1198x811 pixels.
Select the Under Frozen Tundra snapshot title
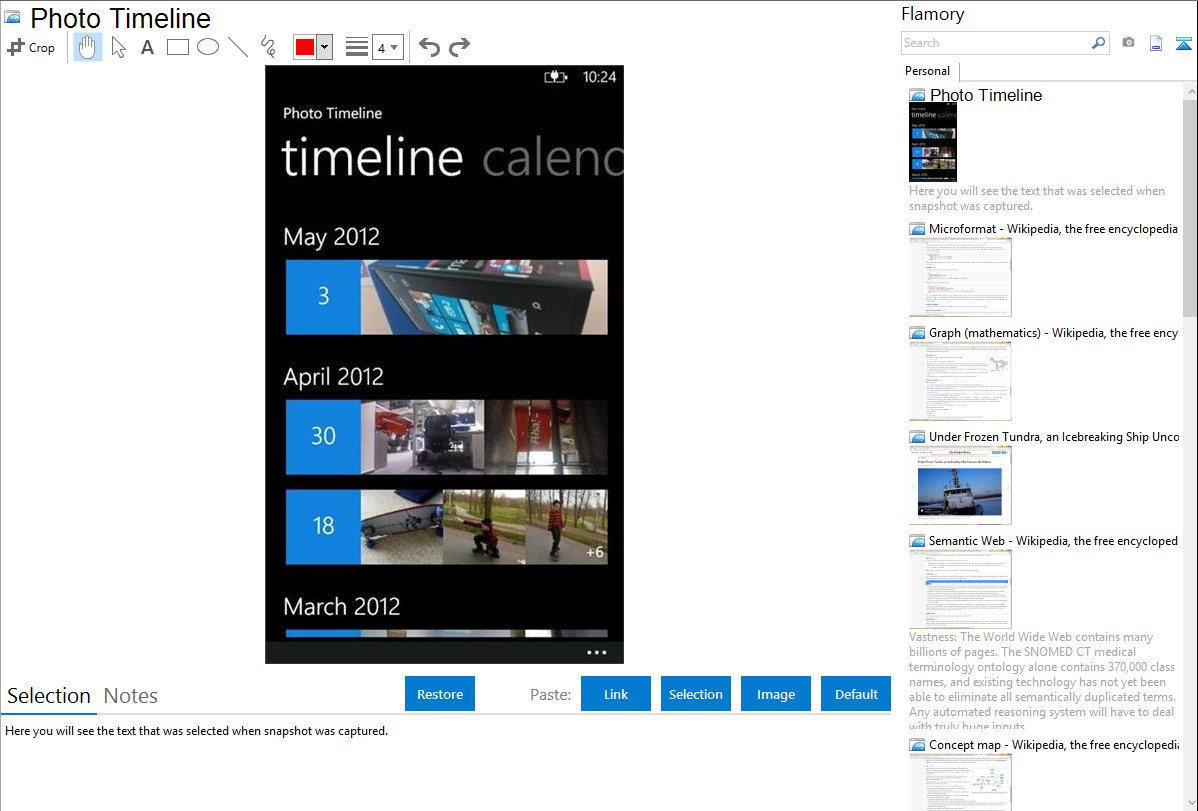(x=1054, y=437)
